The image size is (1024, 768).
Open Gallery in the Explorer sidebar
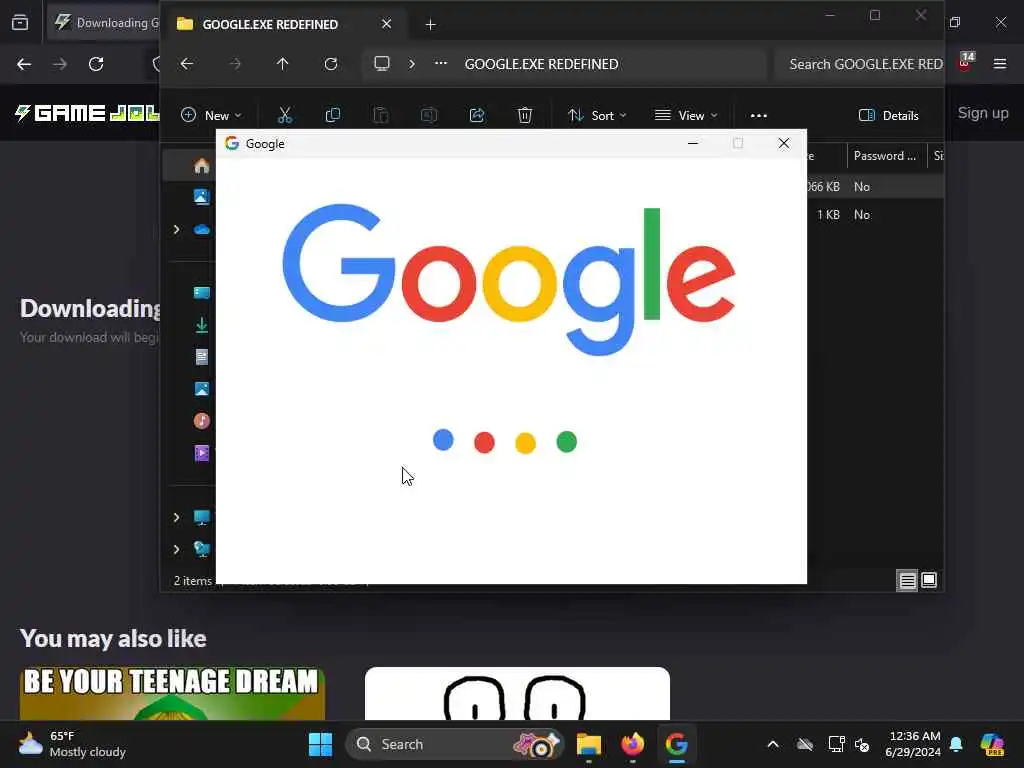click(x=201, y=196)
